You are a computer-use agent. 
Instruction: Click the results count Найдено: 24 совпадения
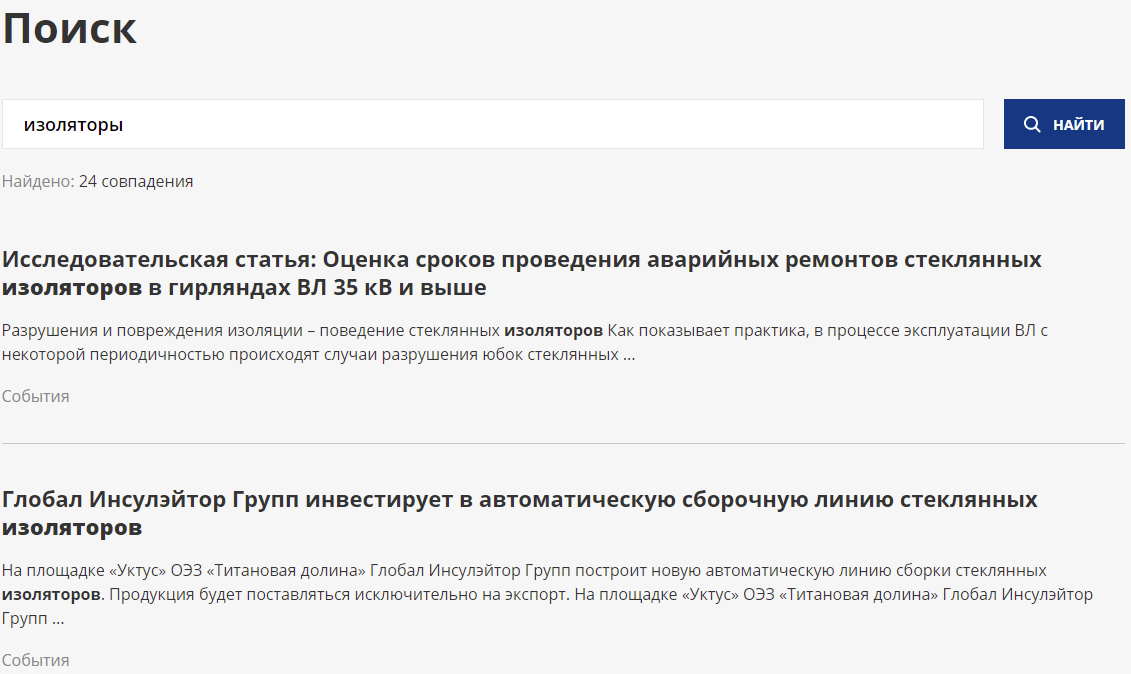97,181
